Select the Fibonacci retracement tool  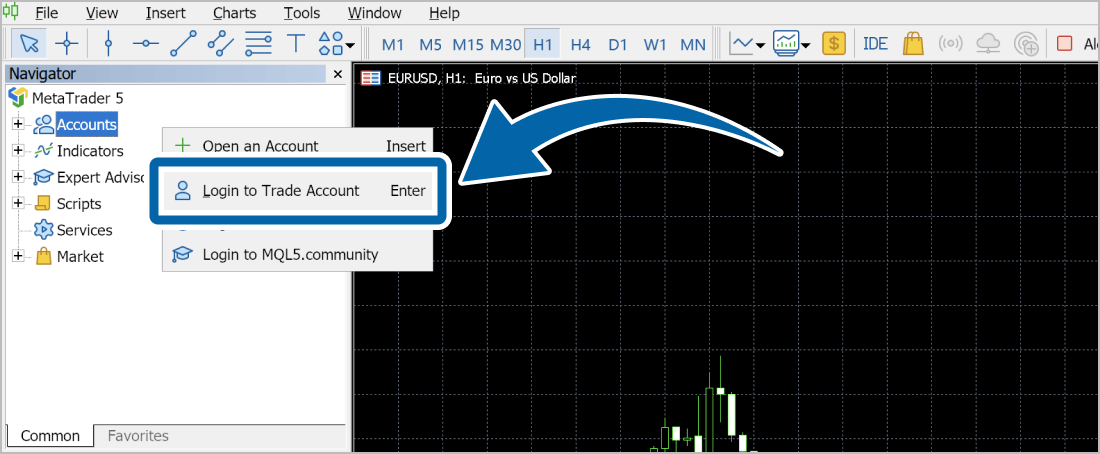(x=259, y=44)
